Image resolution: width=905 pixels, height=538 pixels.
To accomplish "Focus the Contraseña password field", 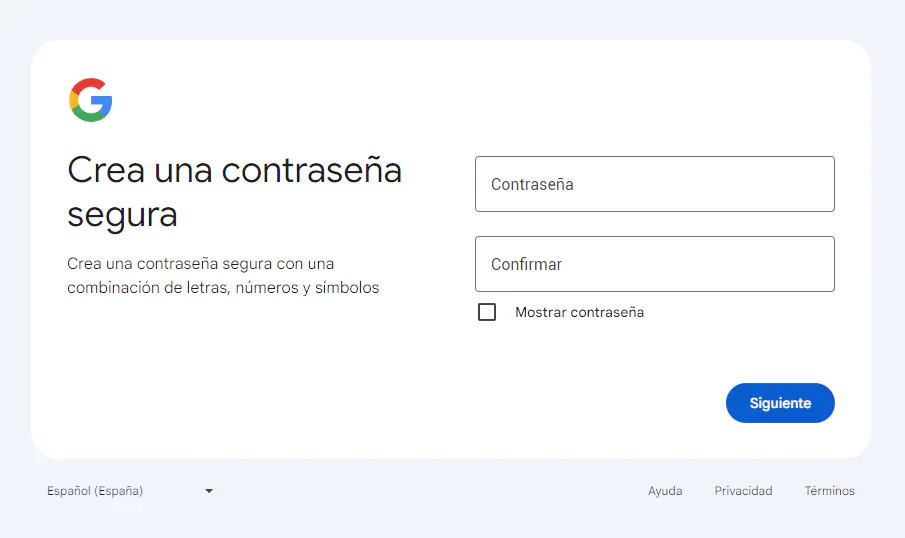I will coord(654,184).
